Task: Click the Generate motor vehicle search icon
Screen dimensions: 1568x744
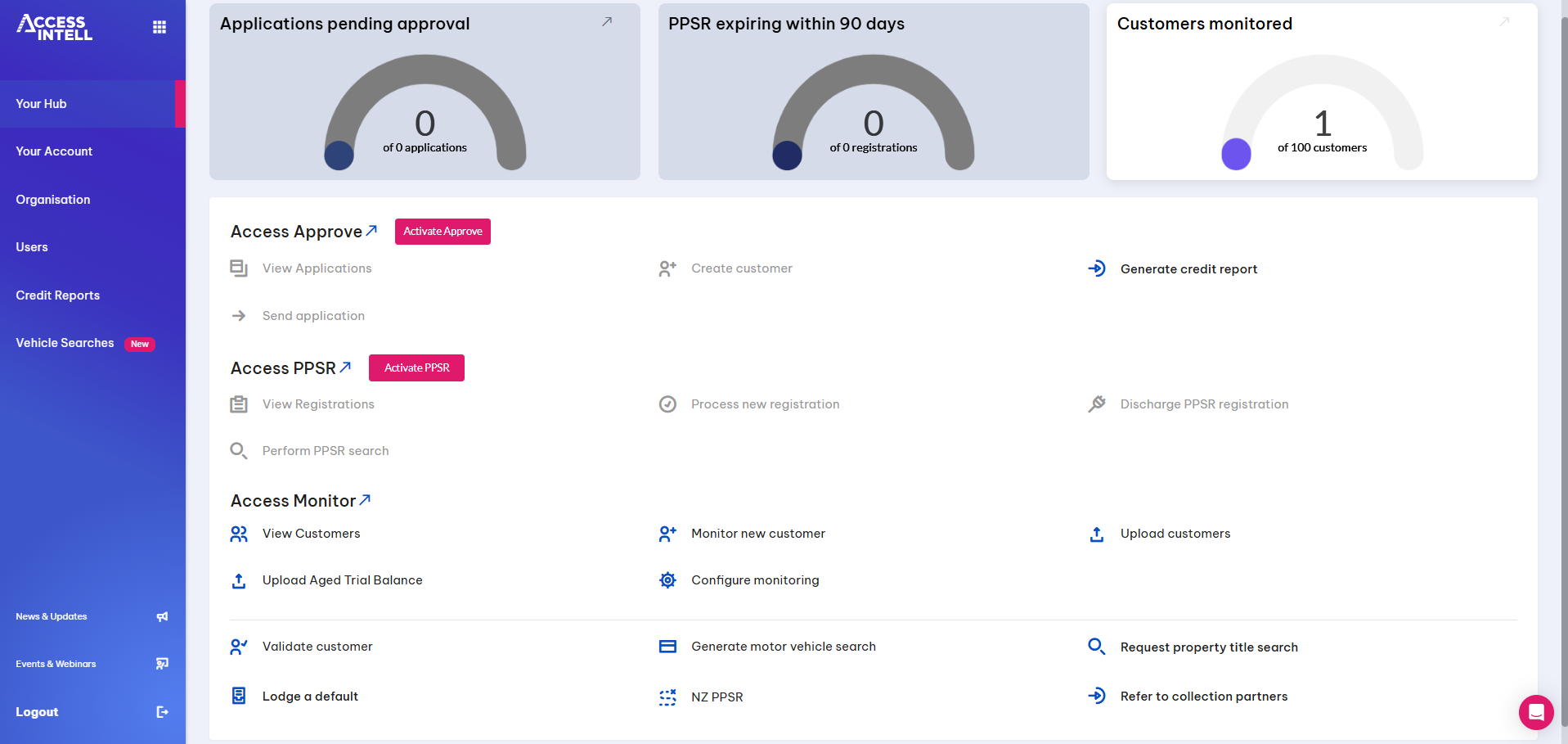Action: pyautogui.click(x=667, y=647)
